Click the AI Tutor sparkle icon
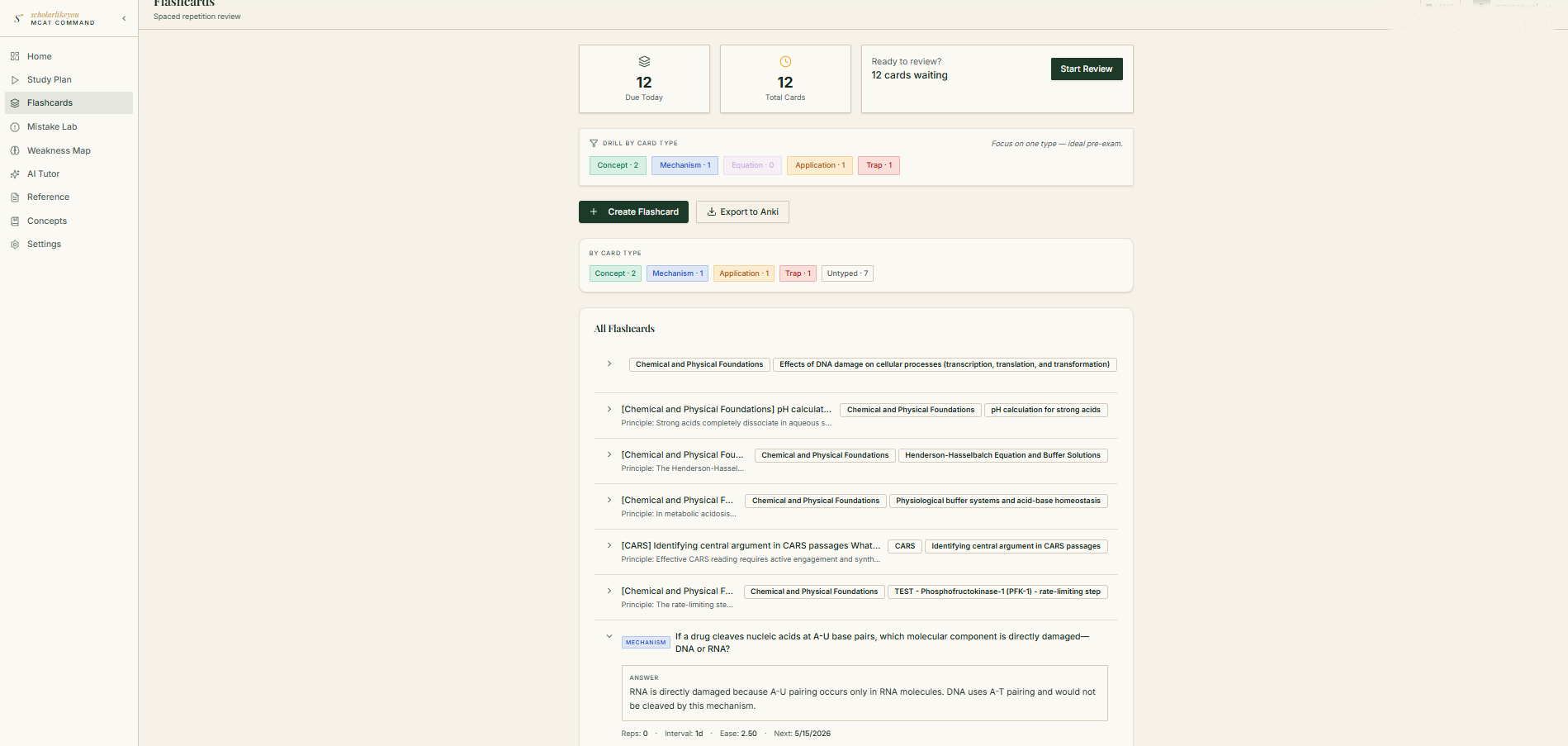 (15, 174)
